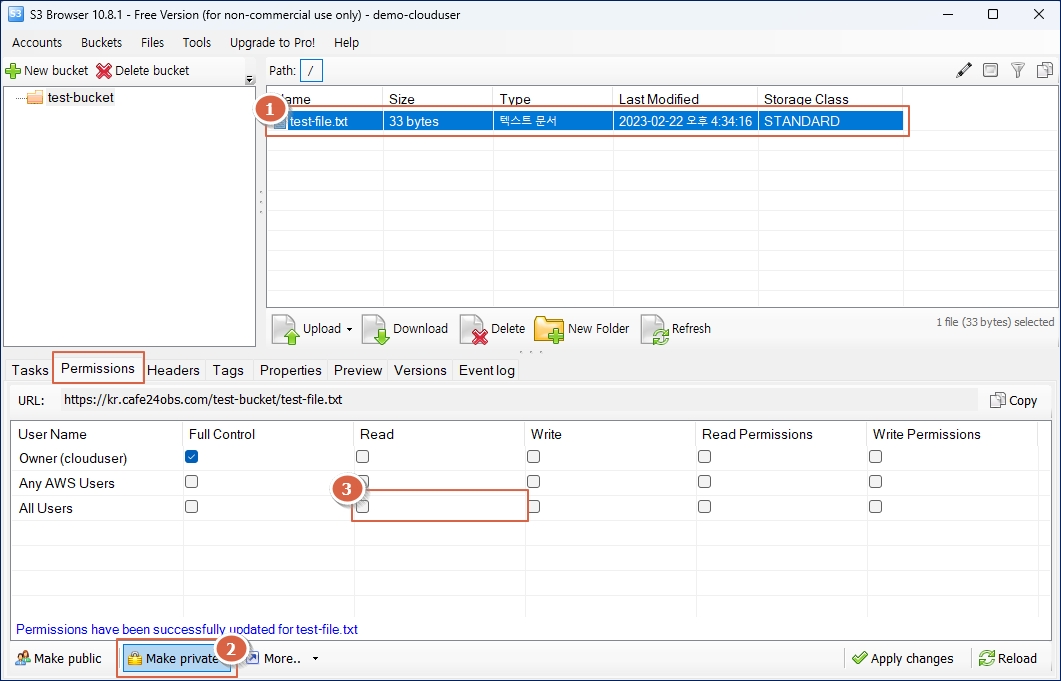Expand the bucket toolbar overflow arrow

click(x=249, y=80)
